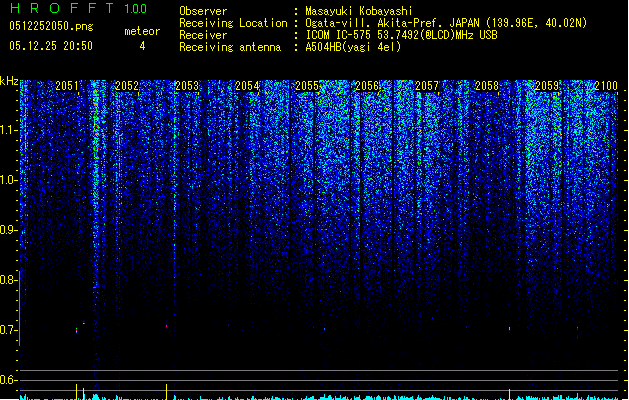Click the "meteor" count label
629x400 pixels.
[x=142, y=31]
